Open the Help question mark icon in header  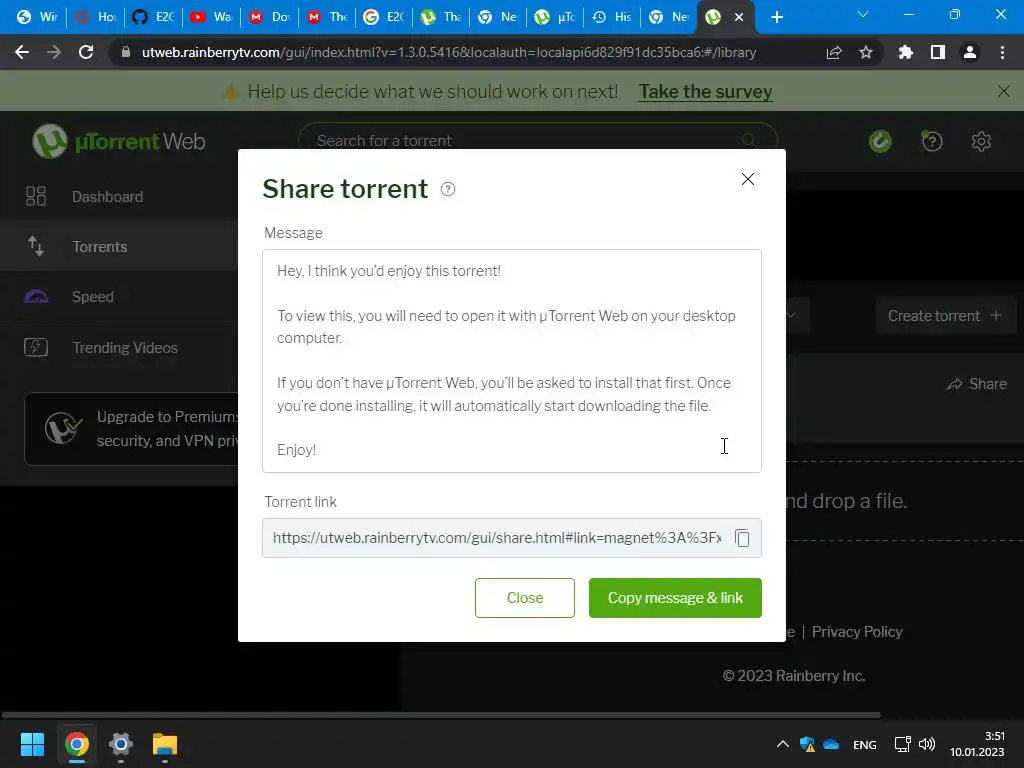[x=932, y=141]
